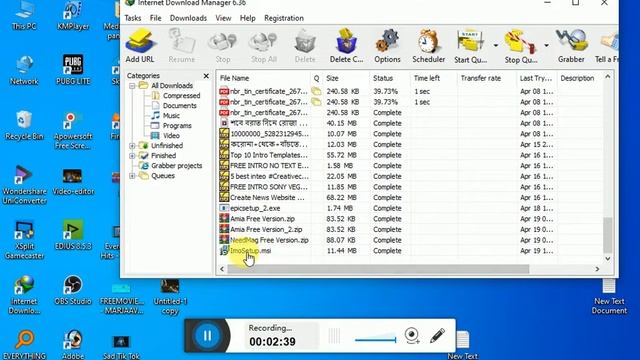Sort by the Status column header

390,78
